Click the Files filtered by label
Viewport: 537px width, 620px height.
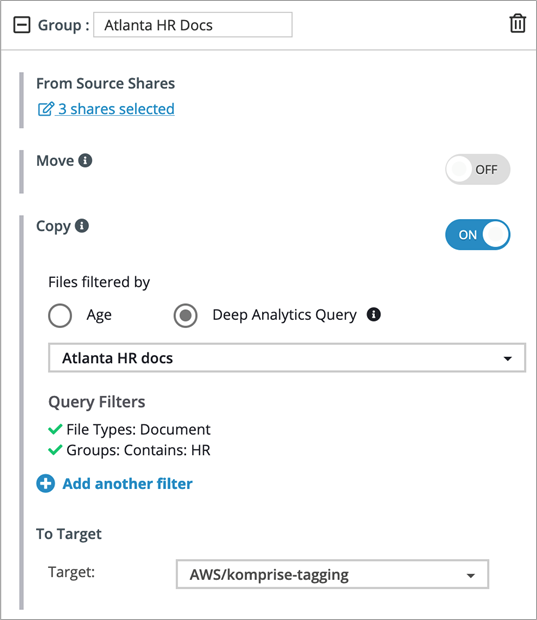(99, 282)
